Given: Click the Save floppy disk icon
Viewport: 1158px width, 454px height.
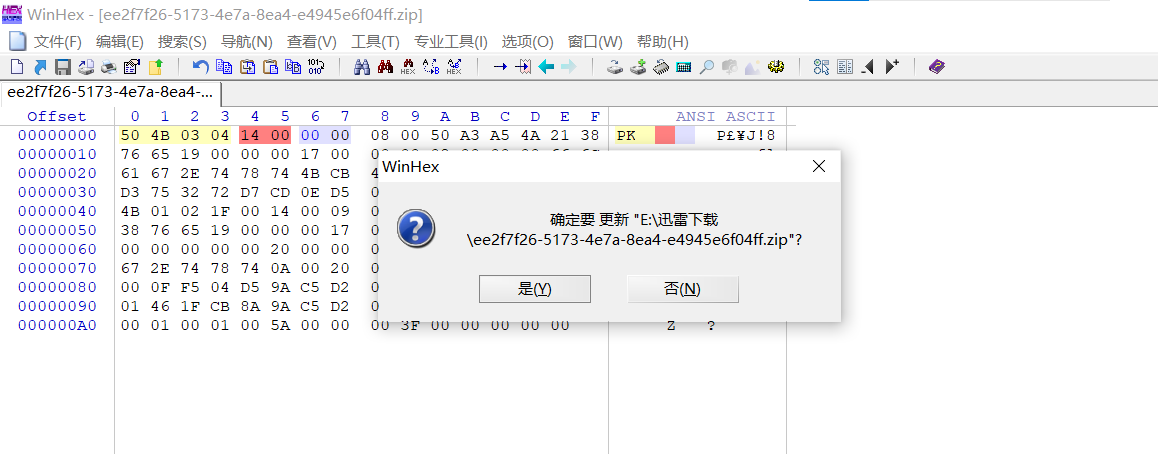Looking at the screenshot, I should tap(63, 66).
